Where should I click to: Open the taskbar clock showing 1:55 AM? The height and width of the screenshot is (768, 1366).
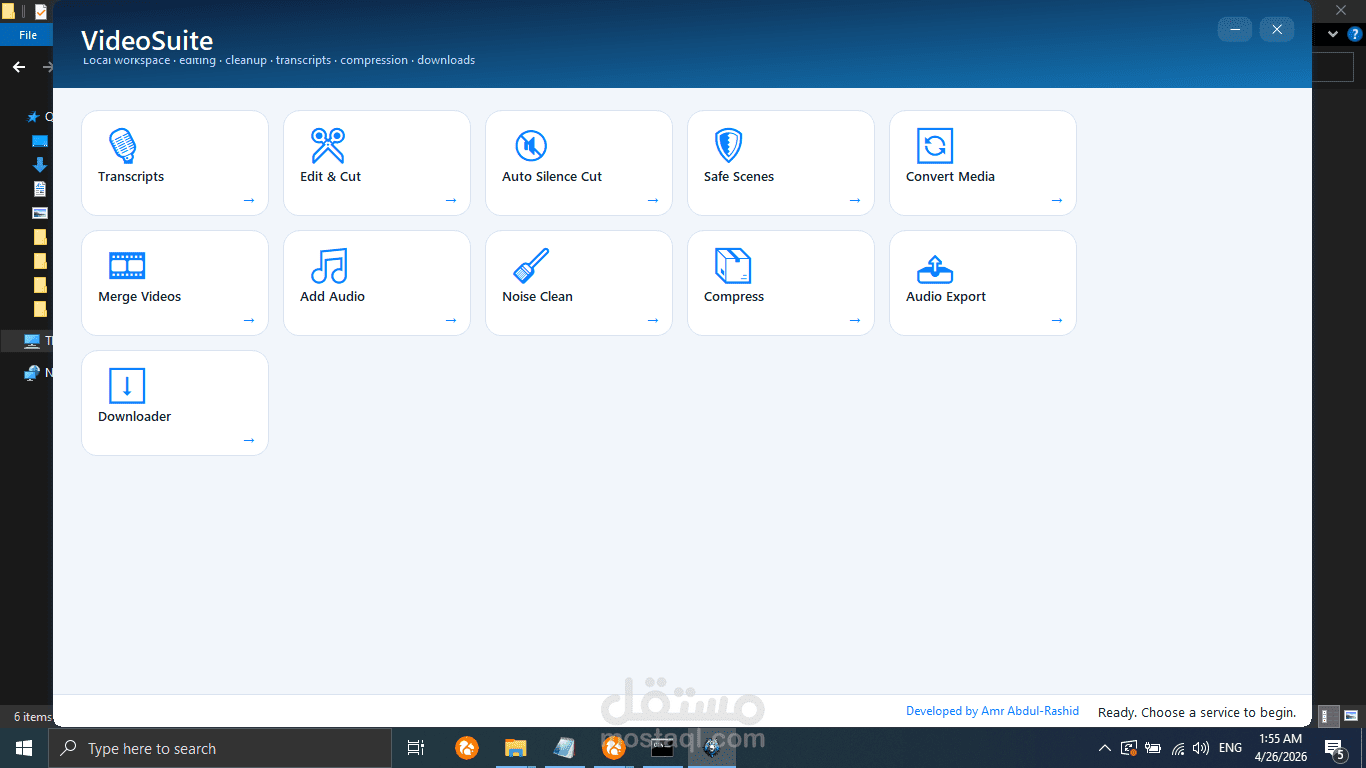tap(1281, 748)
